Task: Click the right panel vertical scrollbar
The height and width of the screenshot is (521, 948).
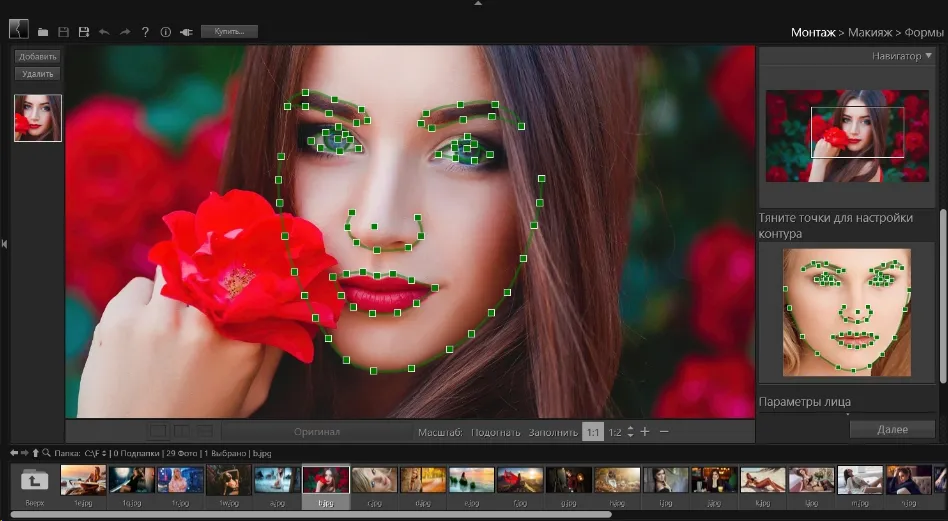Action: click(x=943, y=296)
